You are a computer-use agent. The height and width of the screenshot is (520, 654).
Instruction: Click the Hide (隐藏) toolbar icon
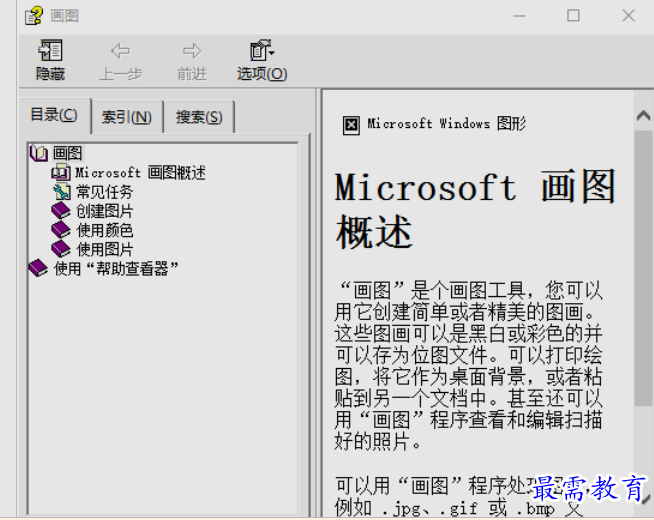pyautogui.click(x=50, y=51)
